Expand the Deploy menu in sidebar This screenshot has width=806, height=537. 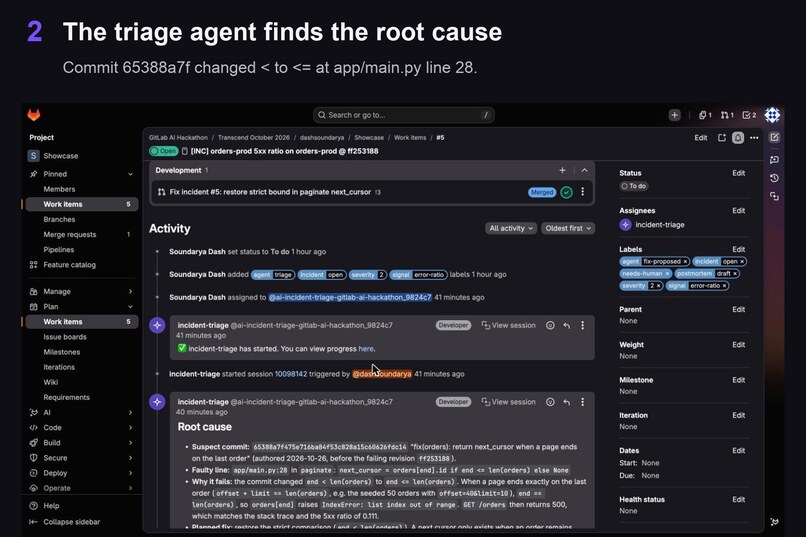click(130, 473)
